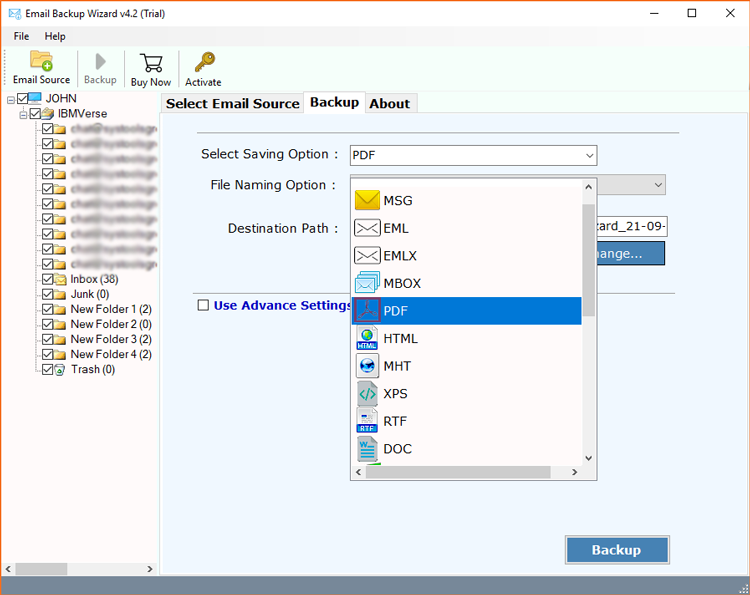Select the RTF document icon
Viewport: 750px width, 595px height.
click(x=367, y=421)
